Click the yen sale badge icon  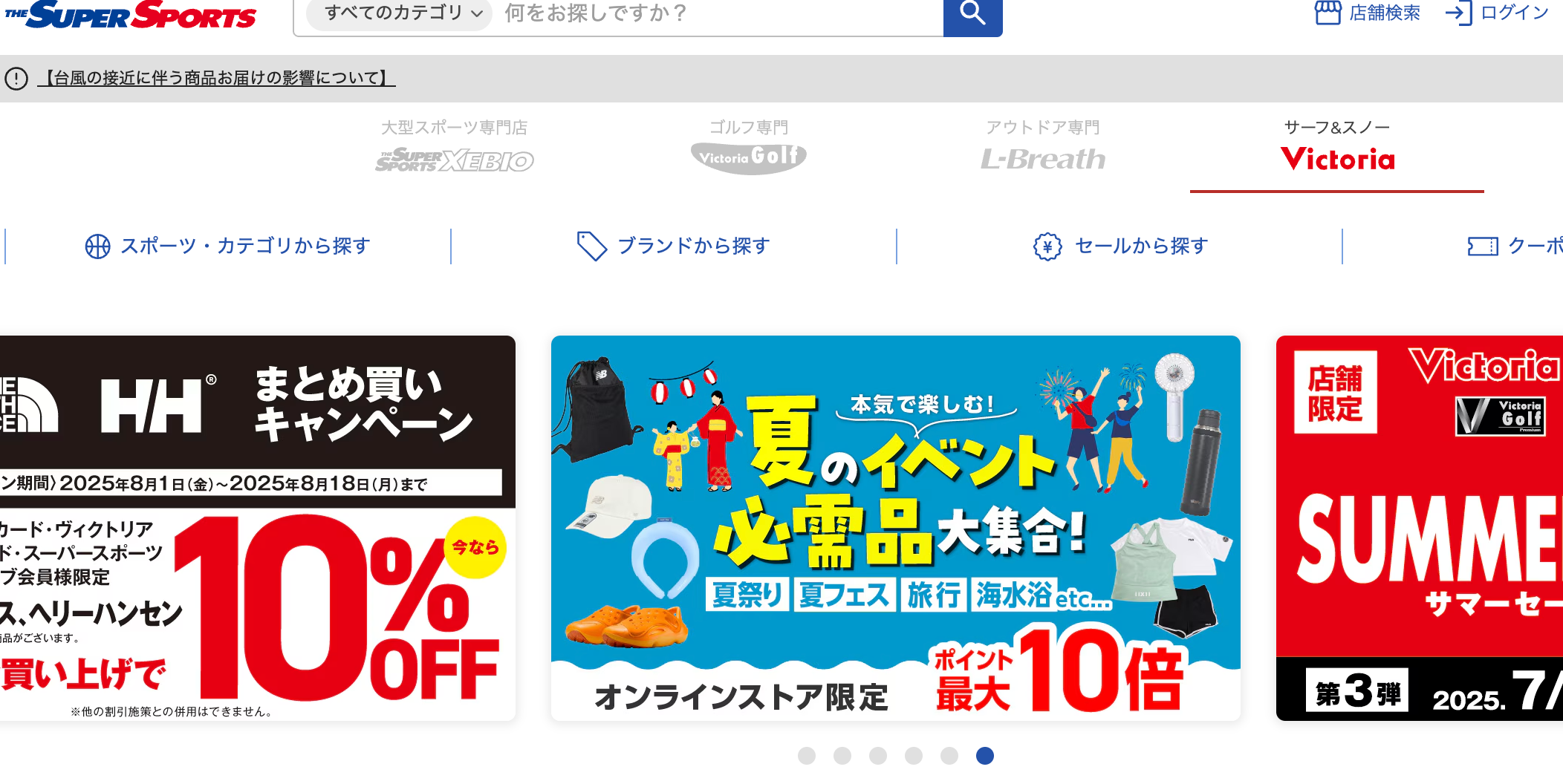tap(1047, 246)
